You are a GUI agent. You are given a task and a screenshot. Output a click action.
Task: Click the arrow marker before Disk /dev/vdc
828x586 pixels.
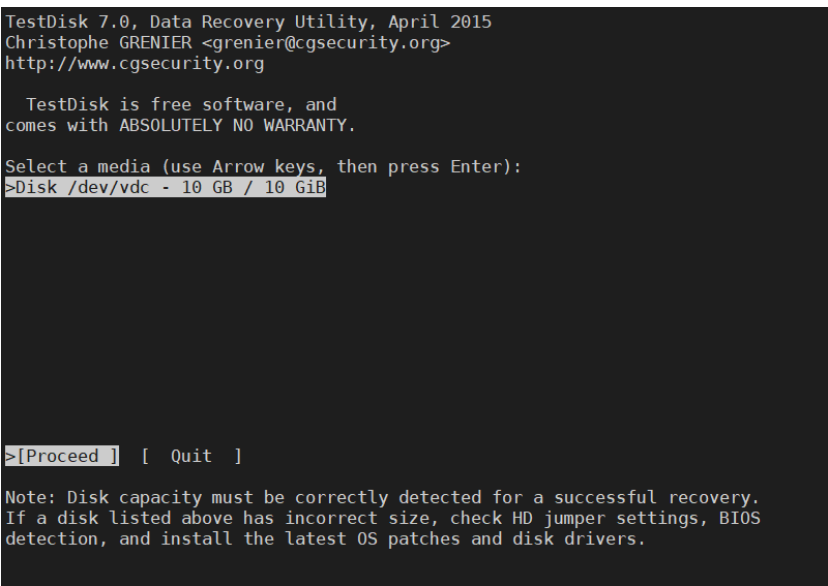[8, 188]
